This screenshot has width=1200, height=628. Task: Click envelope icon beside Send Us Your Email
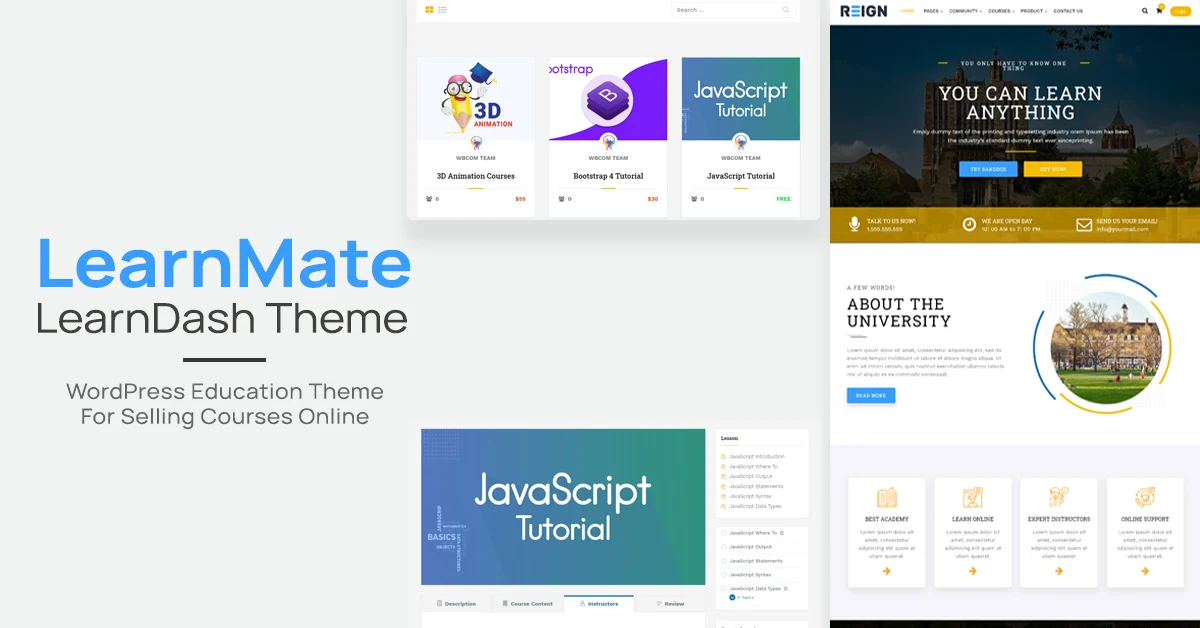1084,224
